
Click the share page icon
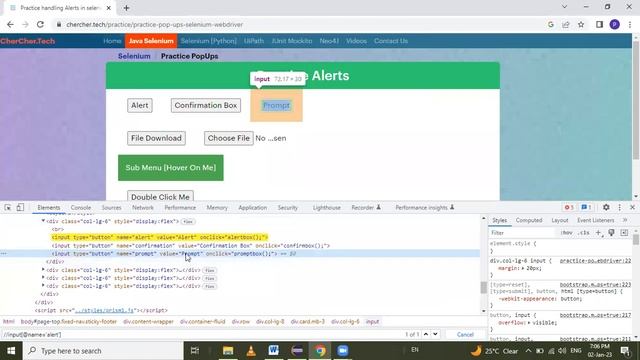566,24
